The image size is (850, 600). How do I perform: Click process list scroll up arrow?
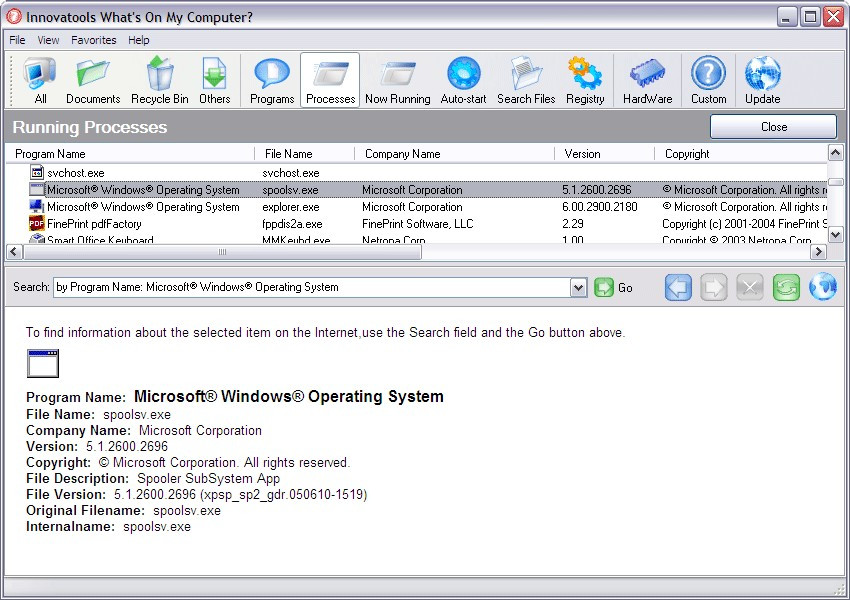pyautogui.click(x=835, y=153)
